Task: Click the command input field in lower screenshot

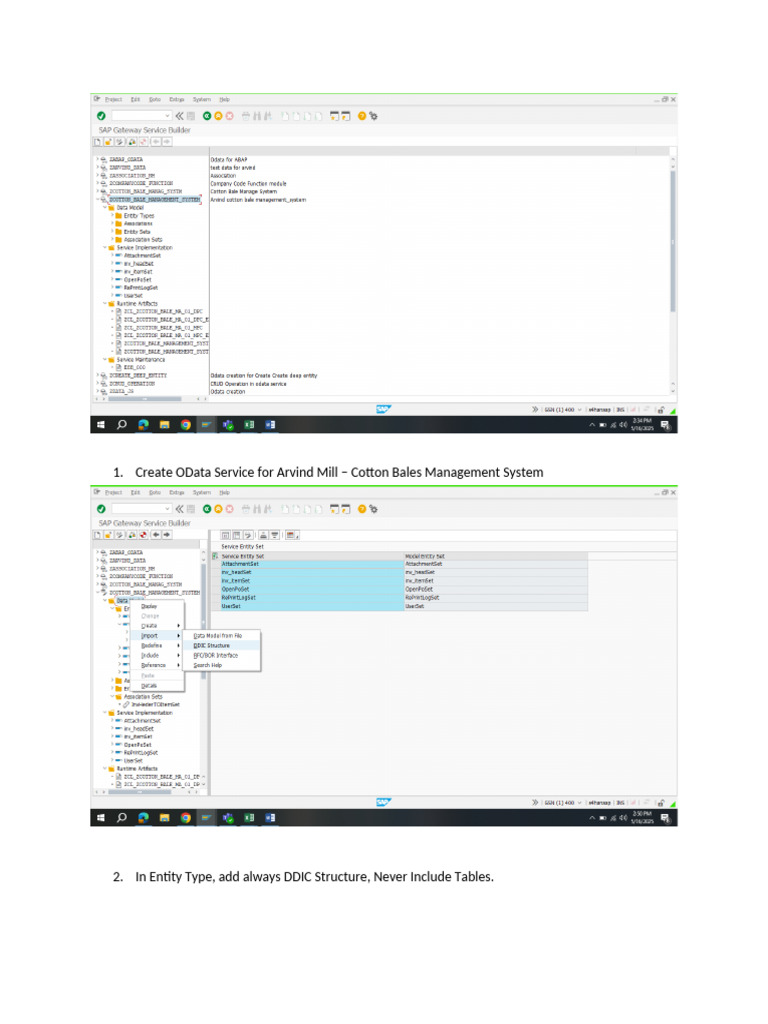Action: coord(141,509)
